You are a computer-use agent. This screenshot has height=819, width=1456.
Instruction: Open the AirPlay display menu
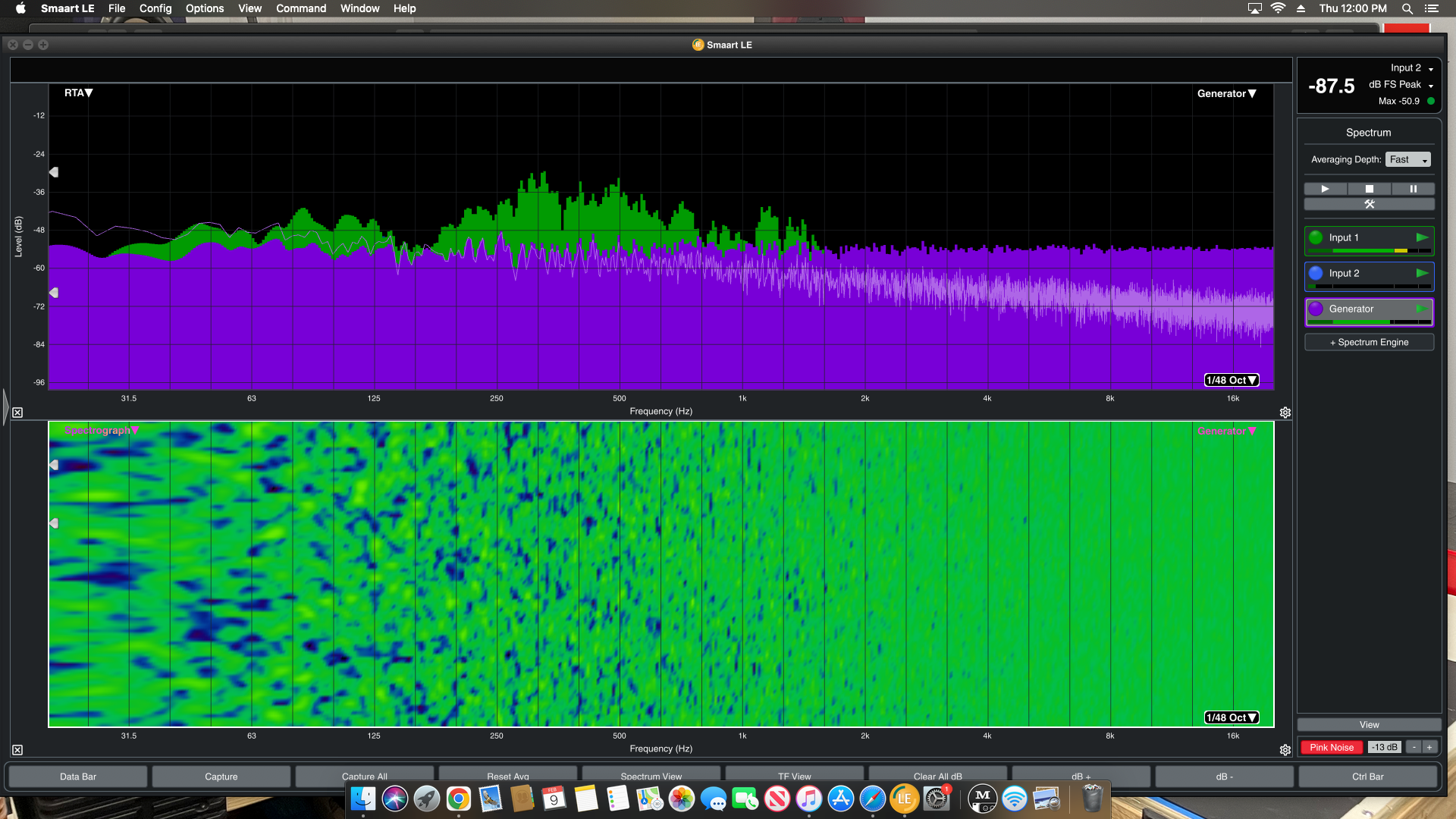pyautogui.click(x=1255, y=8)
